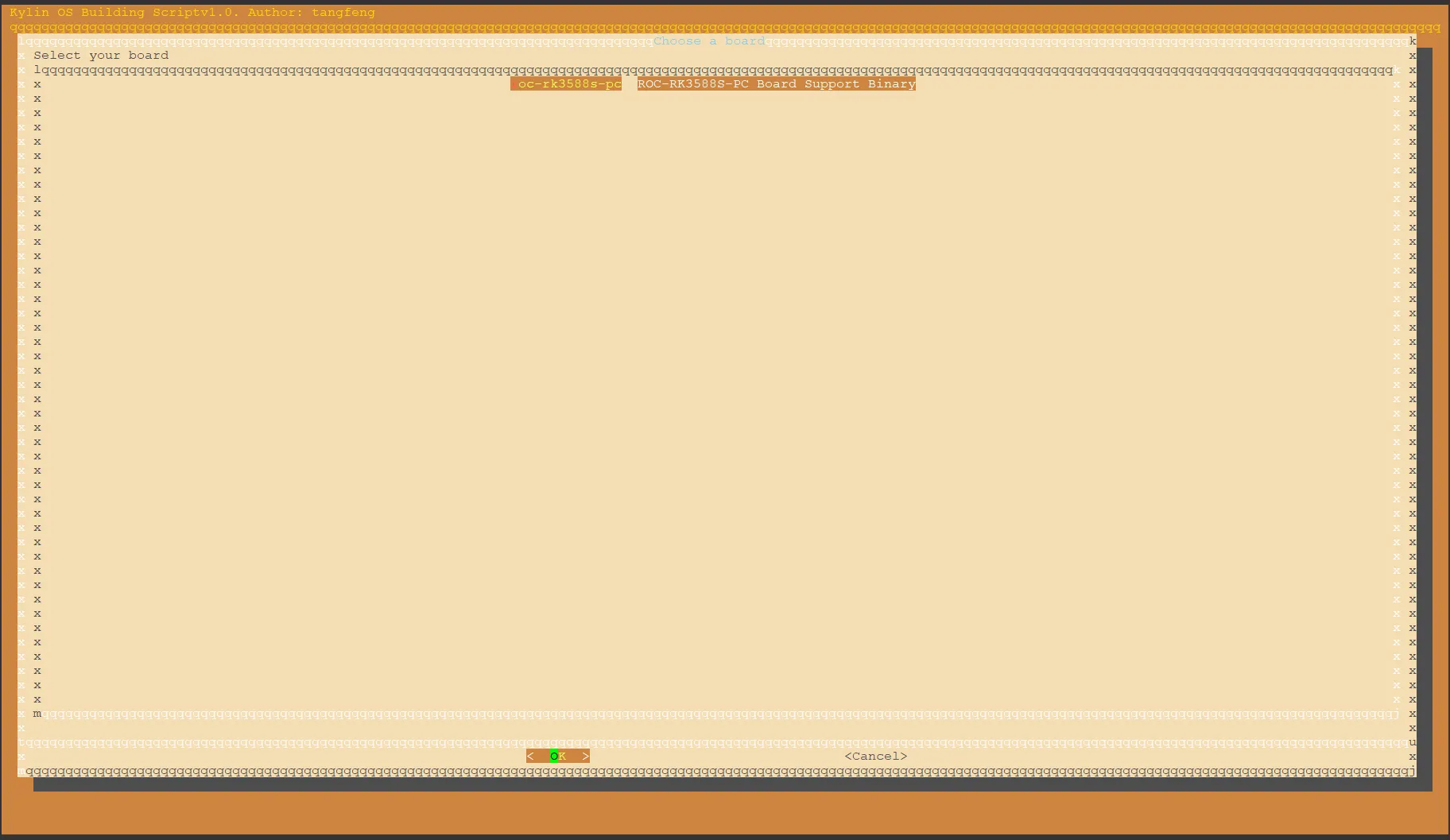Screen dimensions: 1450x840
Task: Click the opening bracket of Cancel button
Action: pos(848,756)
